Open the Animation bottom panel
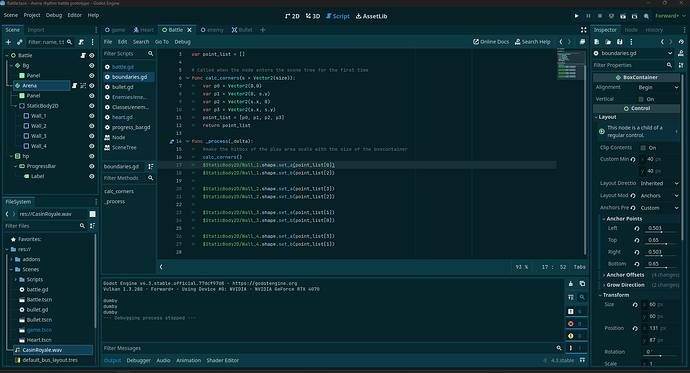Image resolution: width=690 pixels, height=373 pixels. coord(188,360)
